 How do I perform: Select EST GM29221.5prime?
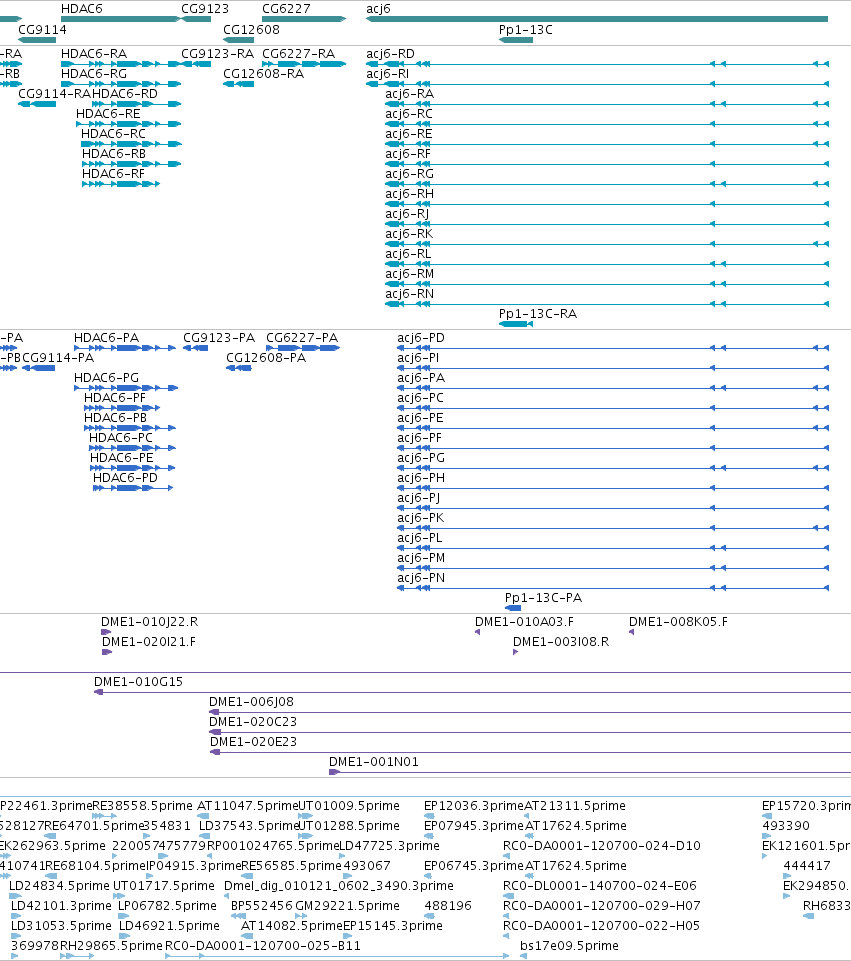pos(347,905)
